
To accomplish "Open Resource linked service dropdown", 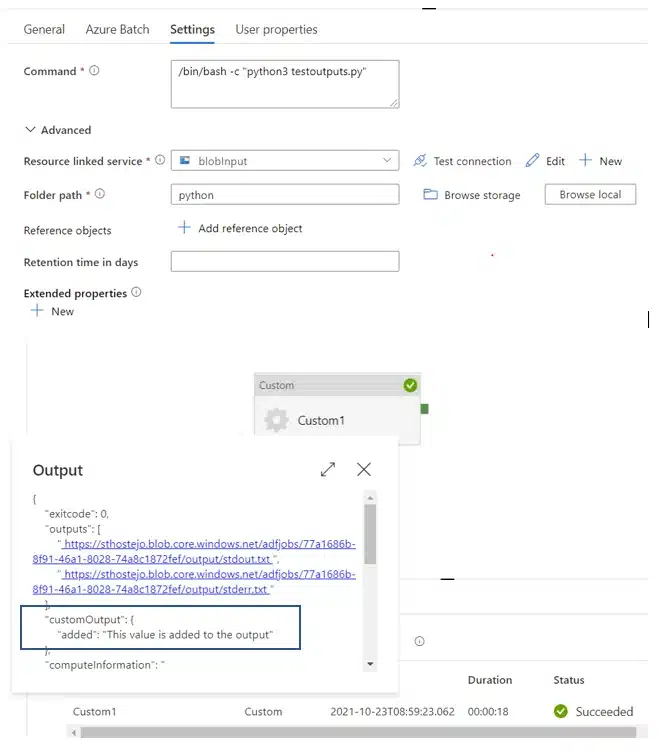I will (285, 161).
